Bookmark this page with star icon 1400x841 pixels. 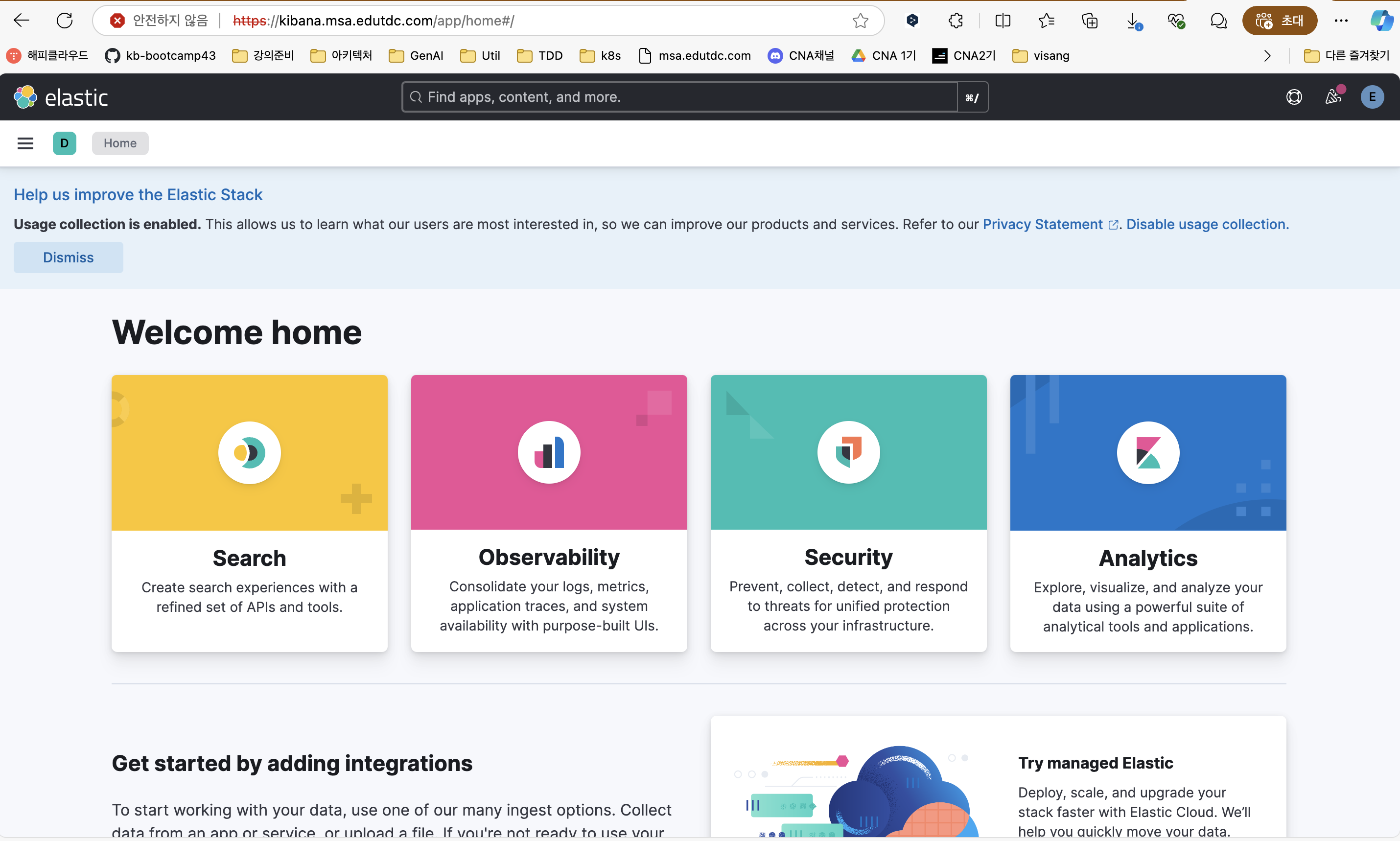(x=860, y=21)
